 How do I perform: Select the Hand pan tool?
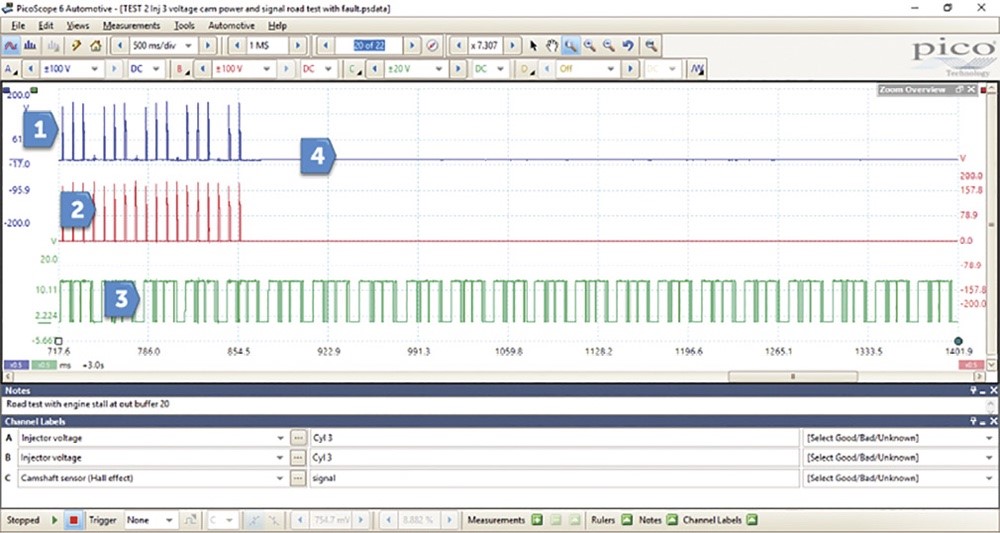pos(552,46)
